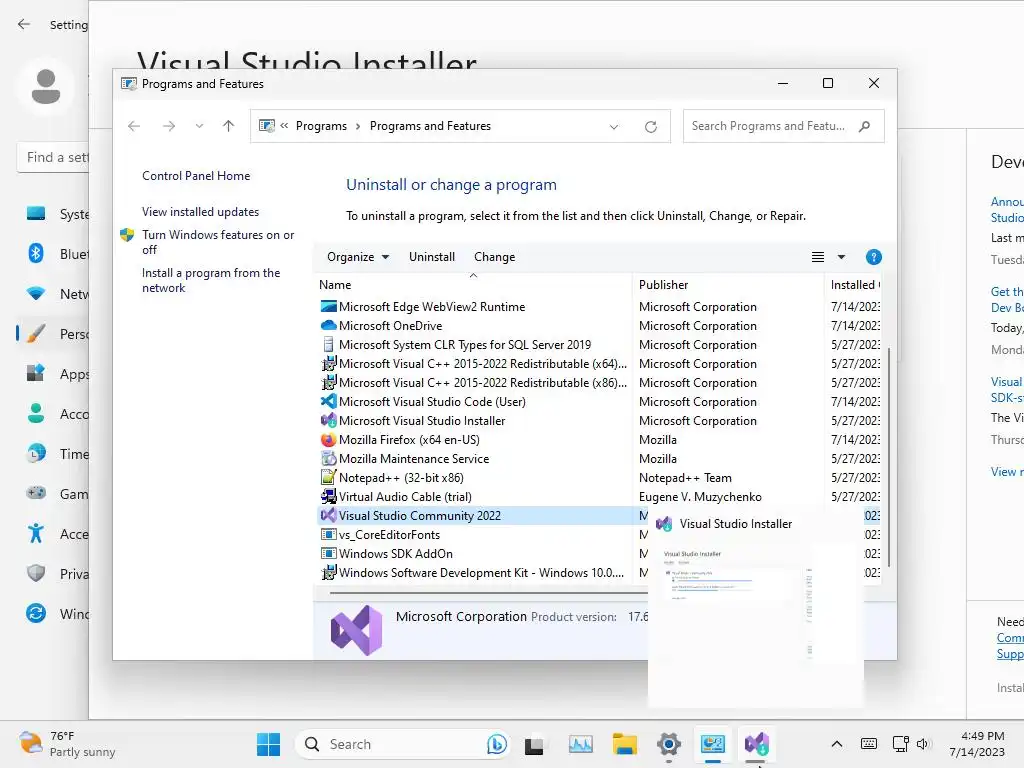Click the vertical scrollbar of the program list

tap(888, 457)
